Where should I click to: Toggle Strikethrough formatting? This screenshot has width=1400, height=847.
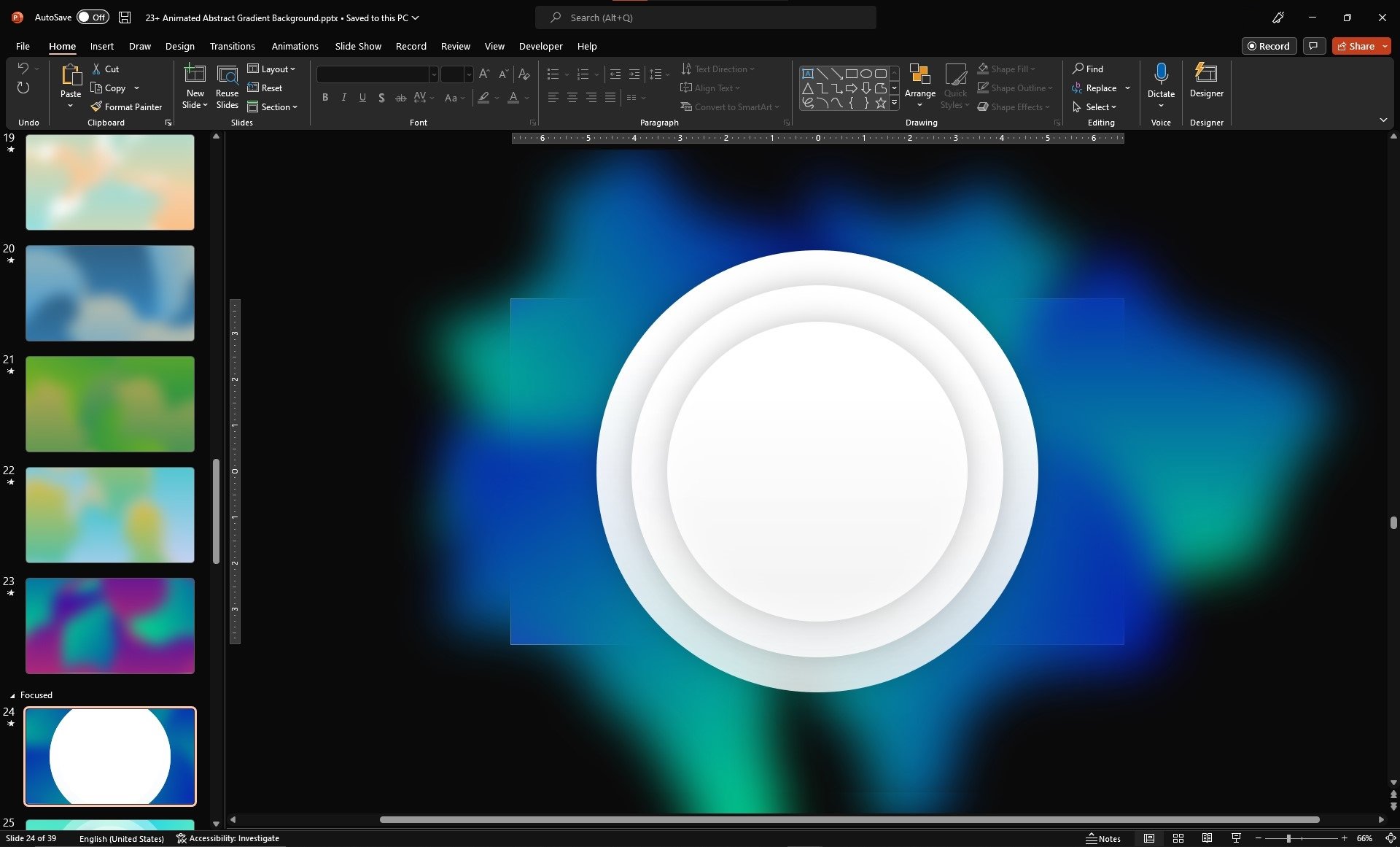click(400, 97)
